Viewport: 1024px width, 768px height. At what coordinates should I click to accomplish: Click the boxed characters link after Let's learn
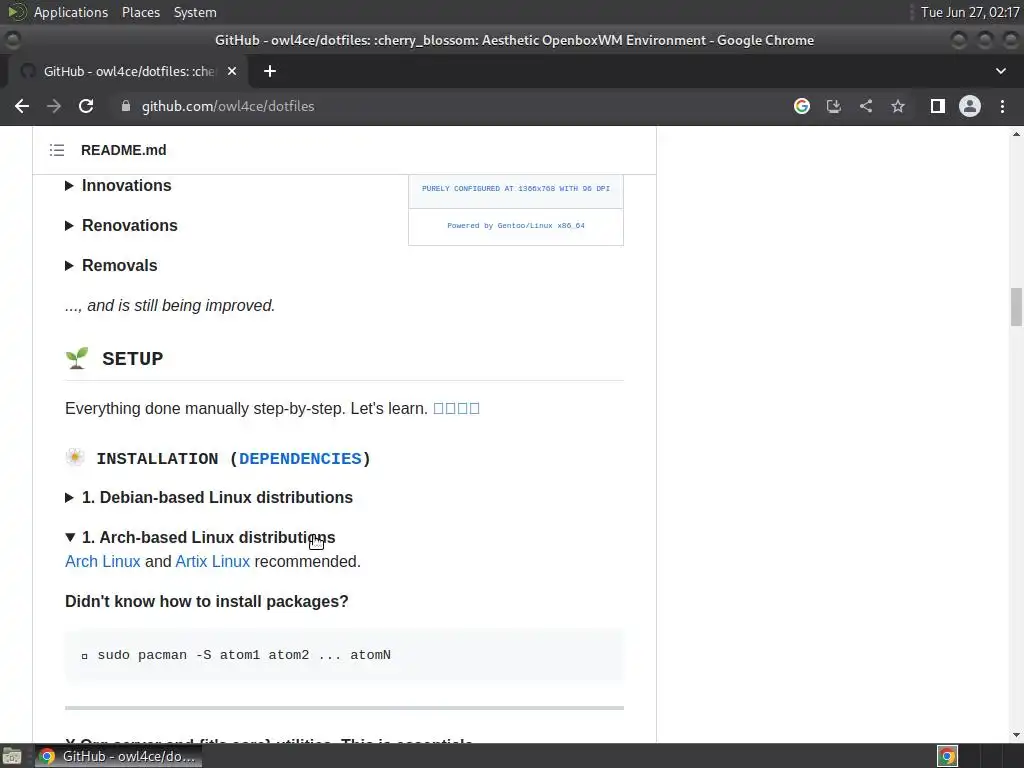pos(456,409)
